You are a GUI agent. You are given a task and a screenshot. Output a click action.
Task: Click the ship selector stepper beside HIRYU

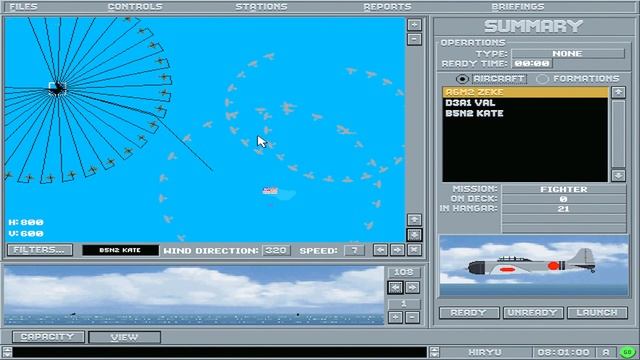coord(434,352)
